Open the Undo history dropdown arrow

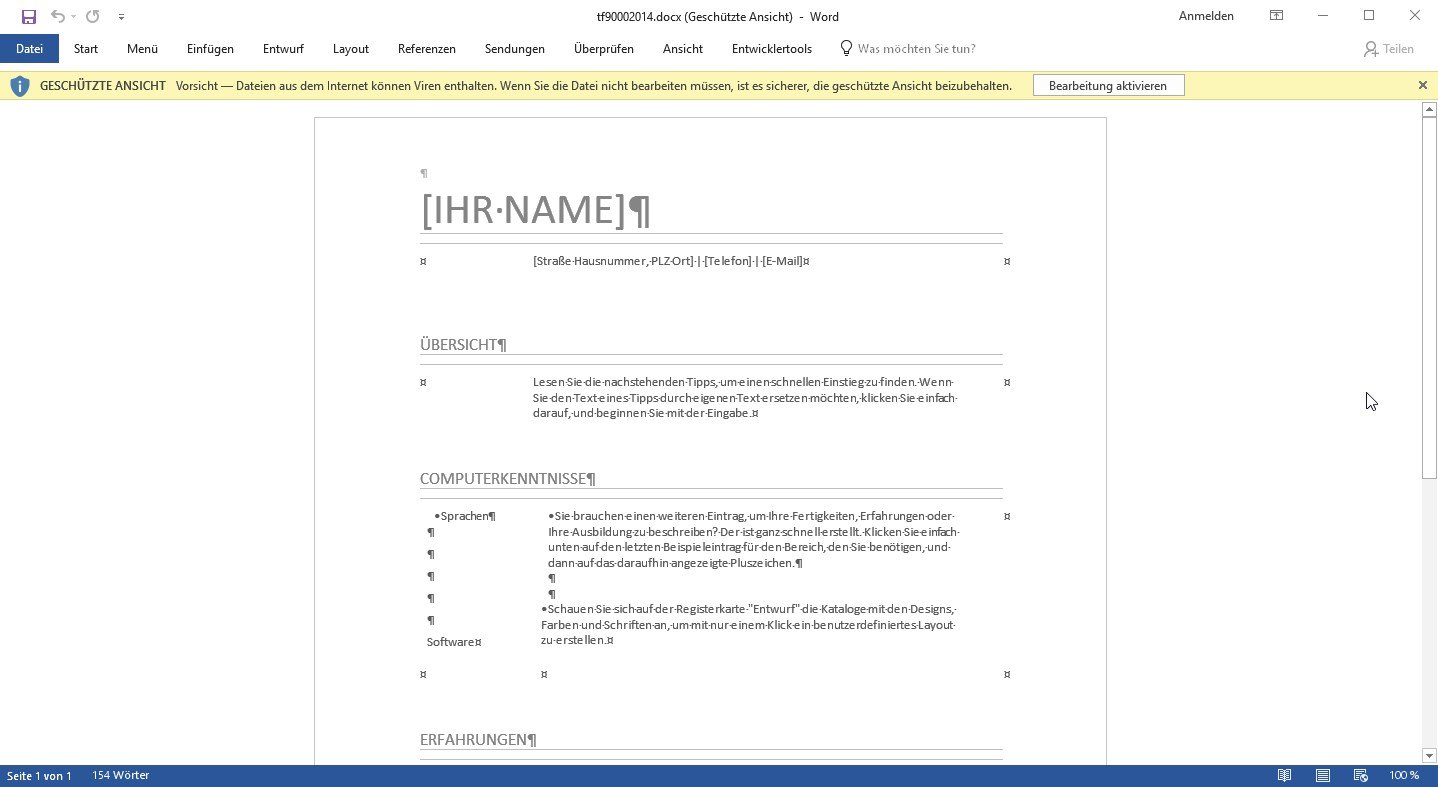point(73,17)
